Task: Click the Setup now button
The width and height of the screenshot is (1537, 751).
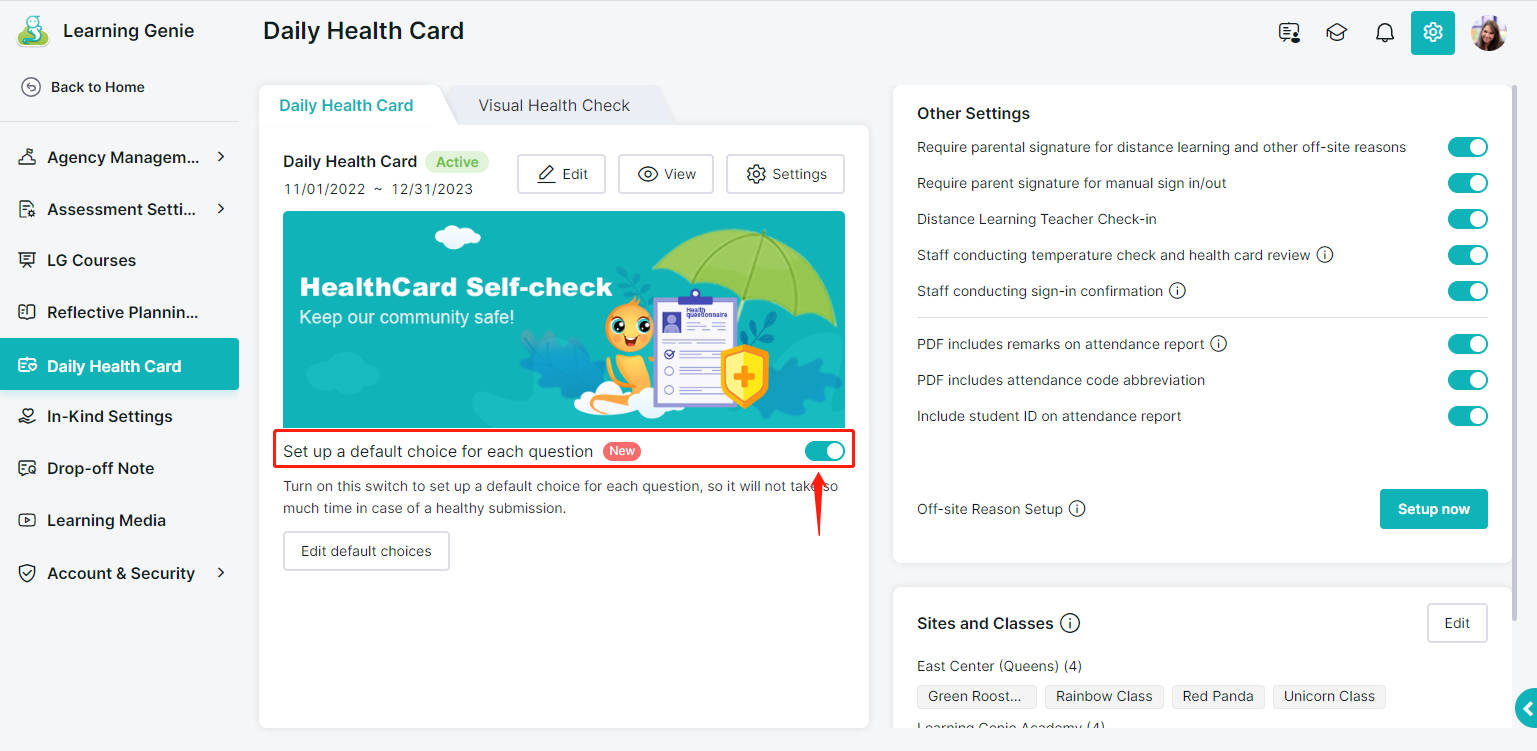Action: point(1434,509)
